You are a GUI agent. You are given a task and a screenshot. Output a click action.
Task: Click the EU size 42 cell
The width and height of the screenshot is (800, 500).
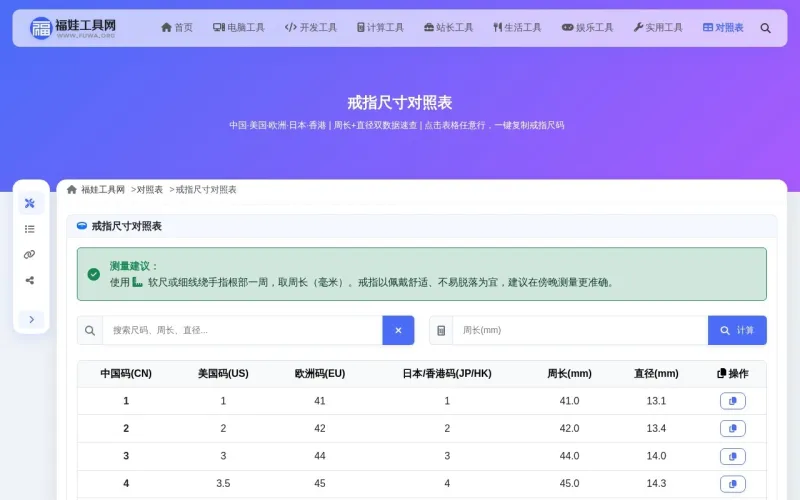point(320,429)
